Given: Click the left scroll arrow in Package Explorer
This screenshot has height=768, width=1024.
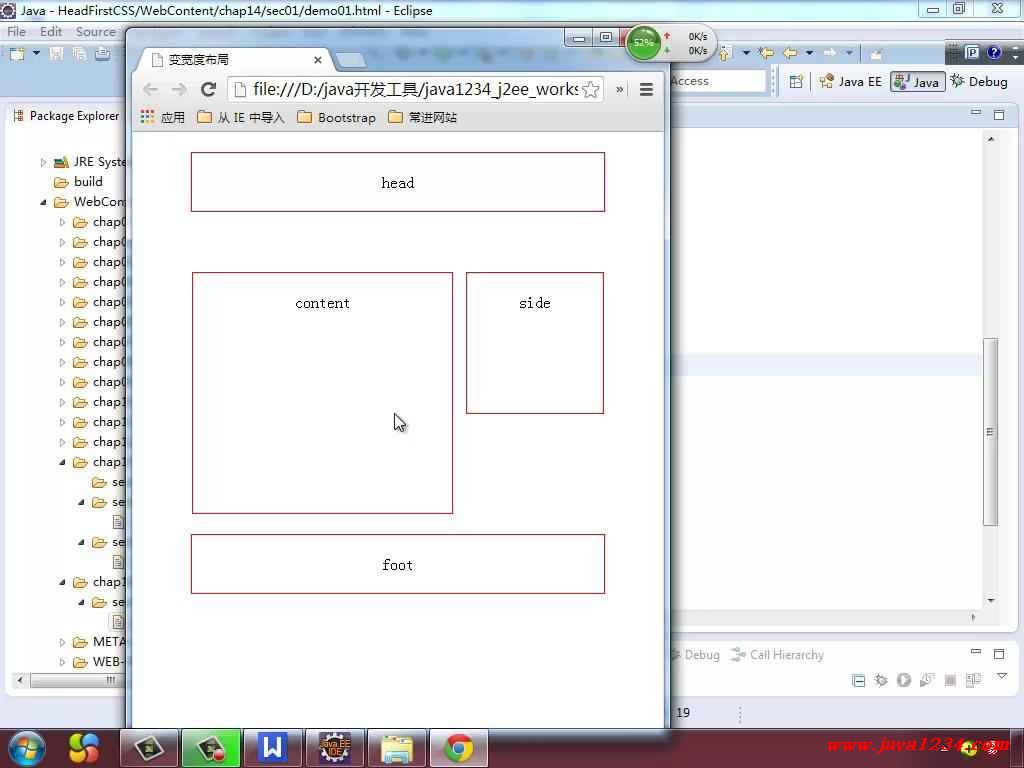Looking at the screenshot, I should click(x=20, y=680).
